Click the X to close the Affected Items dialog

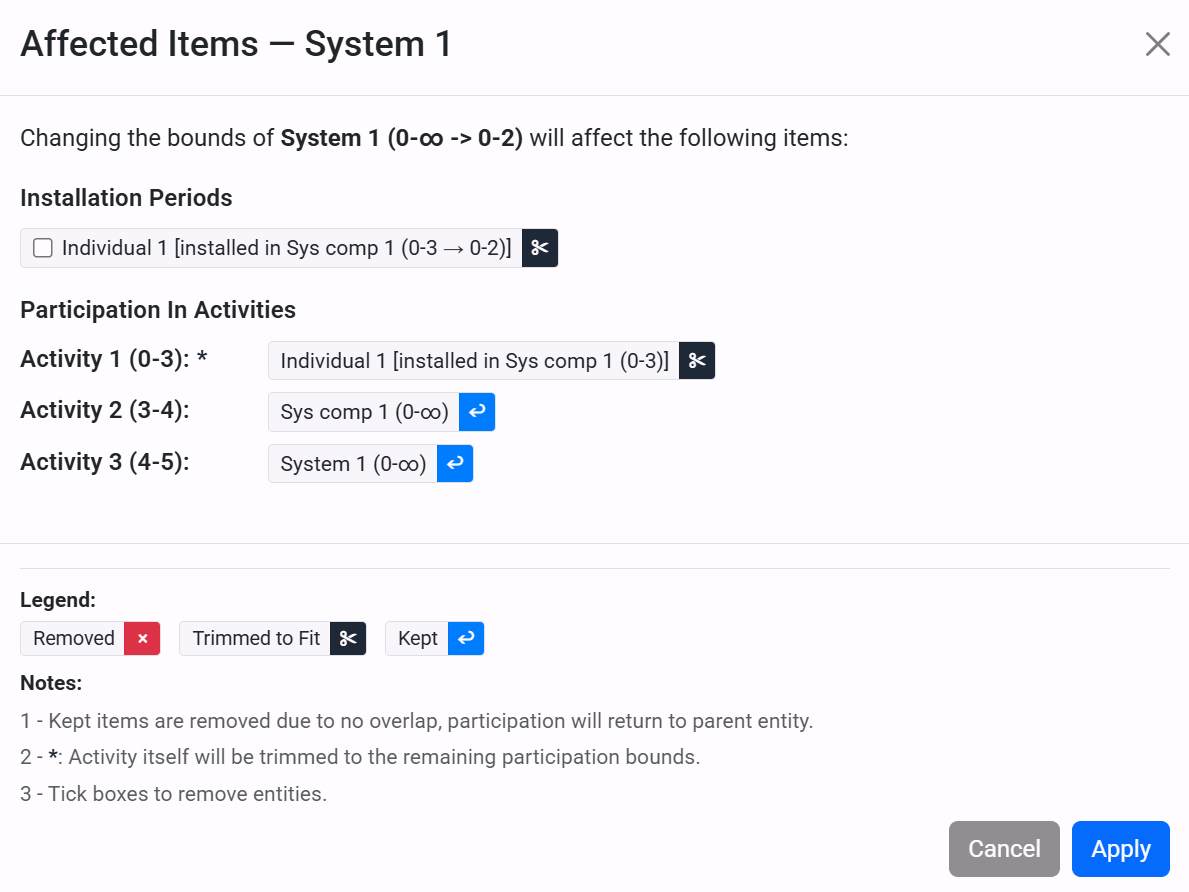click(1157, 43)
